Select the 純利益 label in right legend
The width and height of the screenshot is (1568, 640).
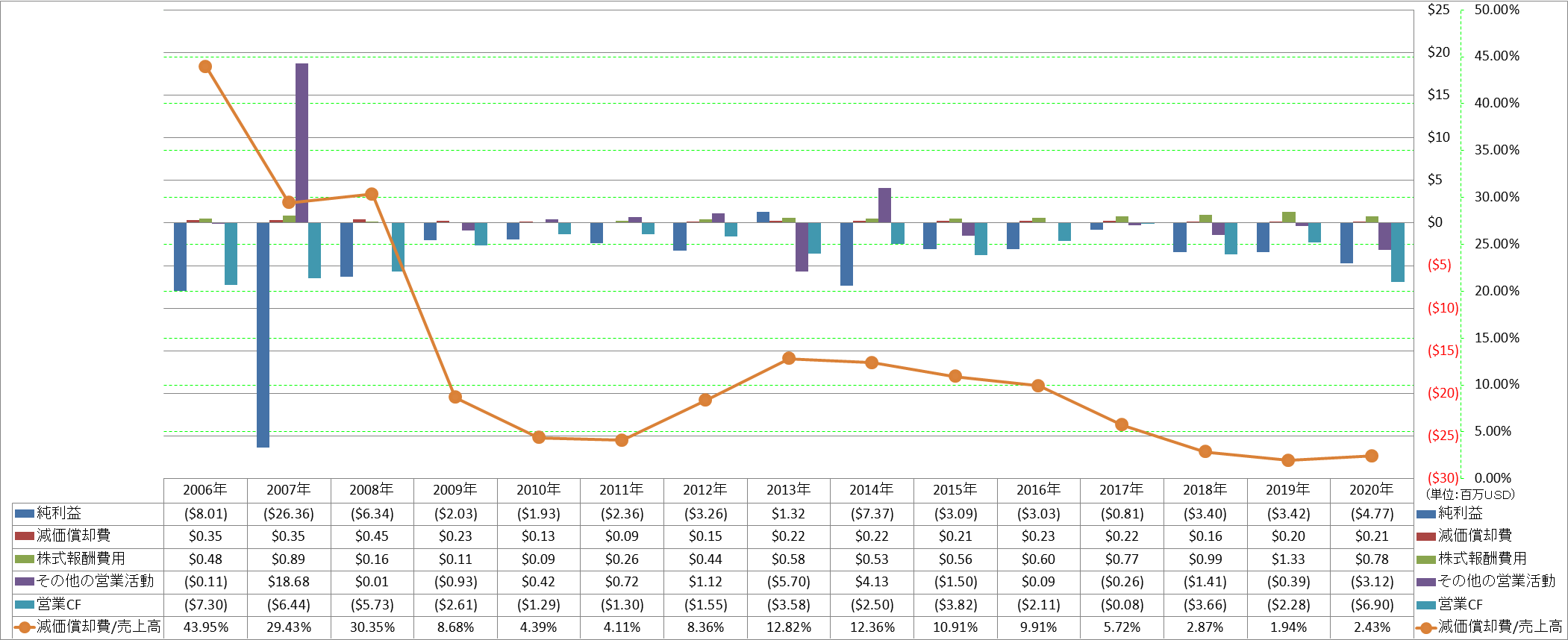[x=1461, y=513]
